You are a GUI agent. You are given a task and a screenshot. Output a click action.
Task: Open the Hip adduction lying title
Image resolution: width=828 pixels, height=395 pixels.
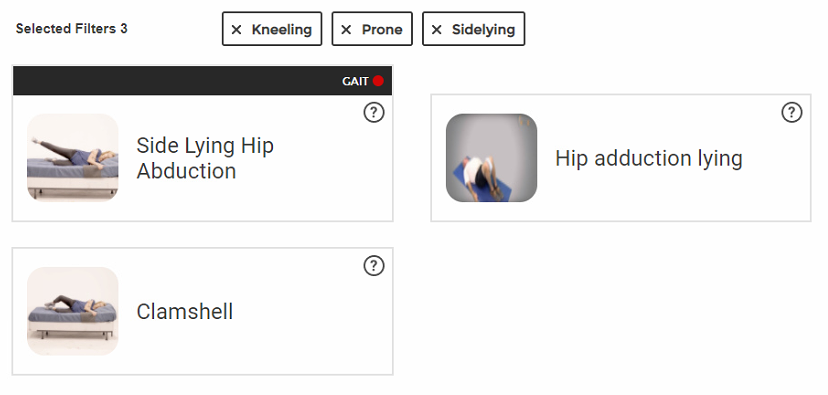point(648,158)
